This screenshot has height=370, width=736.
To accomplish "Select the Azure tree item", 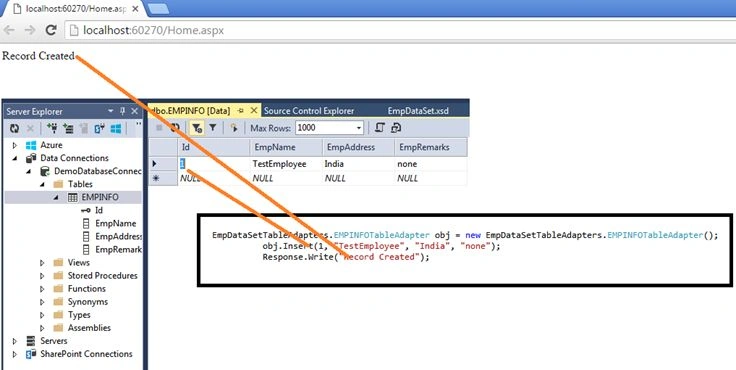I will (51, 145).
